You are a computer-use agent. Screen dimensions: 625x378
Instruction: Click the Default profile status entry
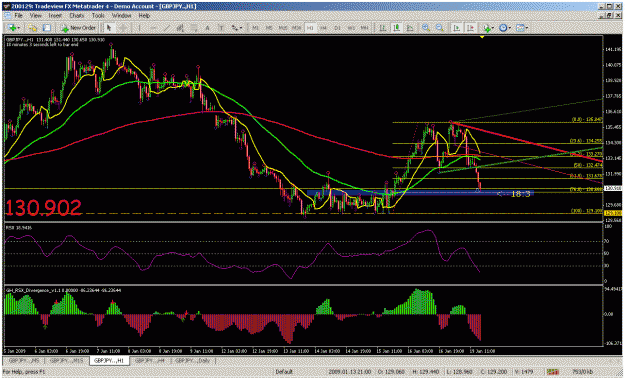coord(284,372)
